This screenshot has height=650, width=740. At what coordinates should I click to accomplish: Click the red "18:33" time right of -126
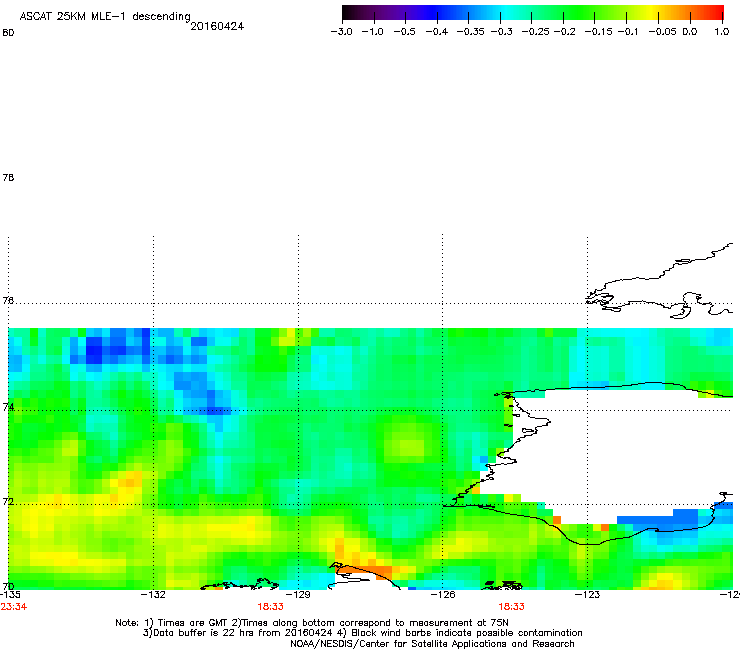[x=512, y=607]
